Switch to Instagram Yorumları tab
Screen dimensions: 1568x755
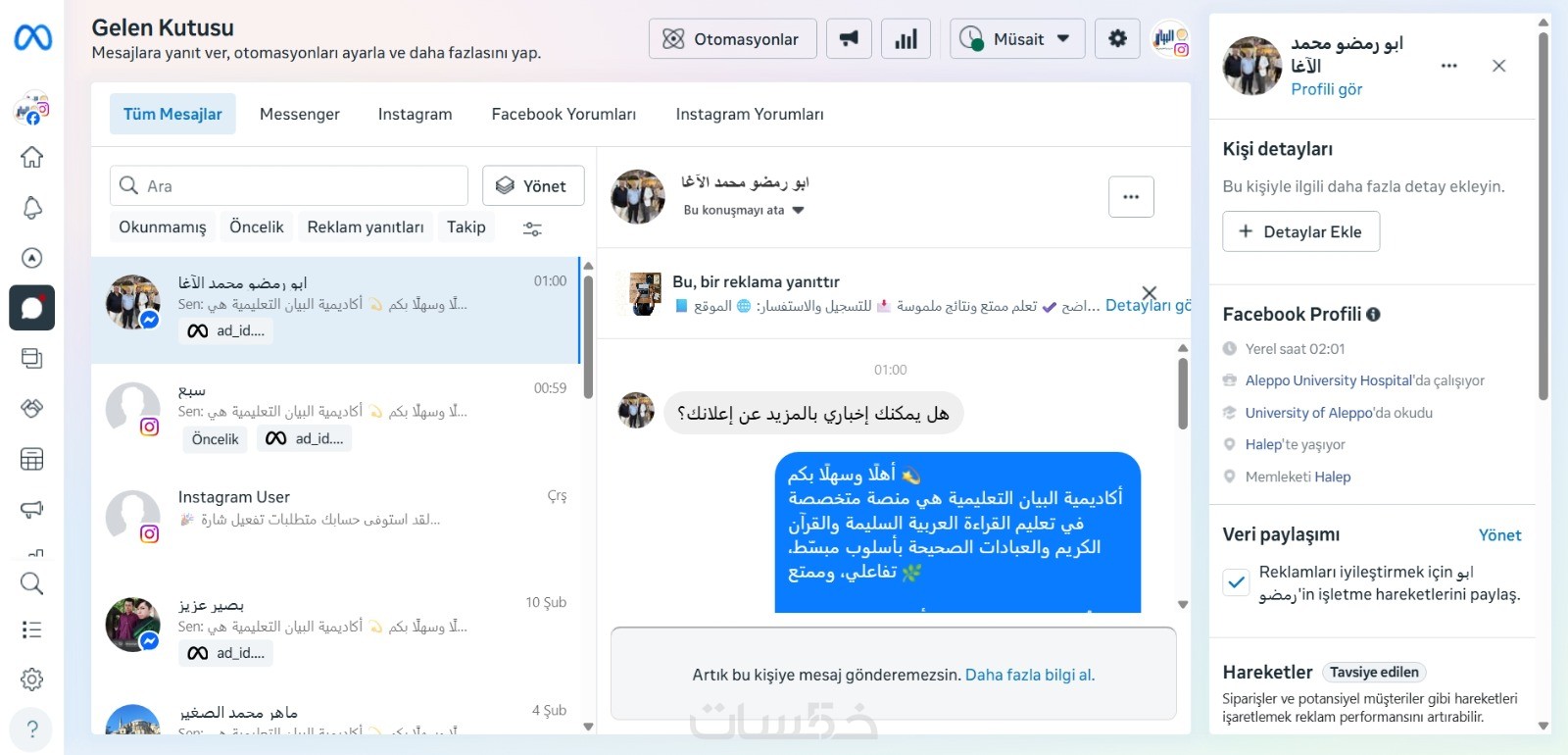click(750, 114)
